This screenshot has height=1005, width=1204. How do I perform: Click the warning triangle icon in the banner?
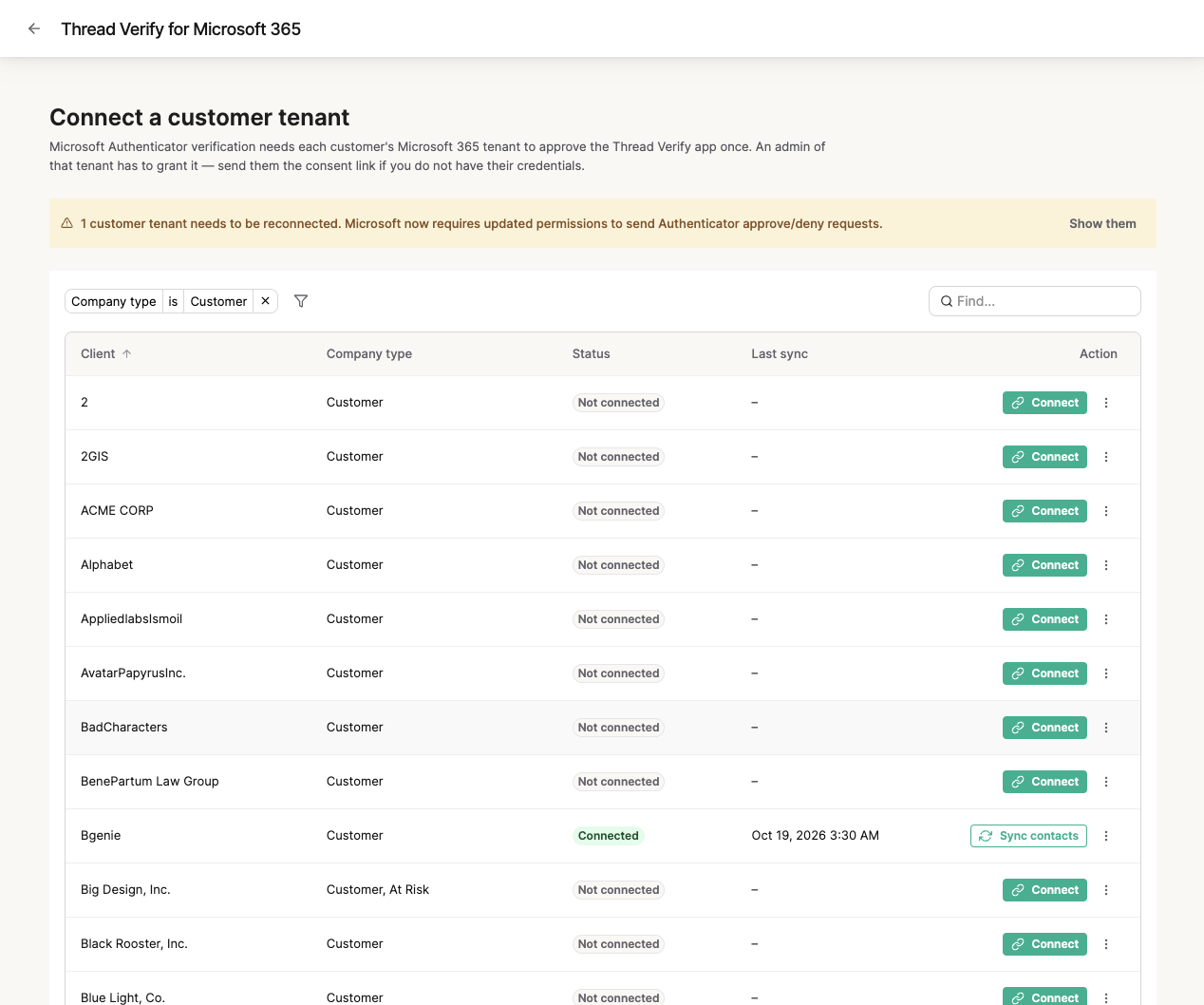tap(67, 223)
